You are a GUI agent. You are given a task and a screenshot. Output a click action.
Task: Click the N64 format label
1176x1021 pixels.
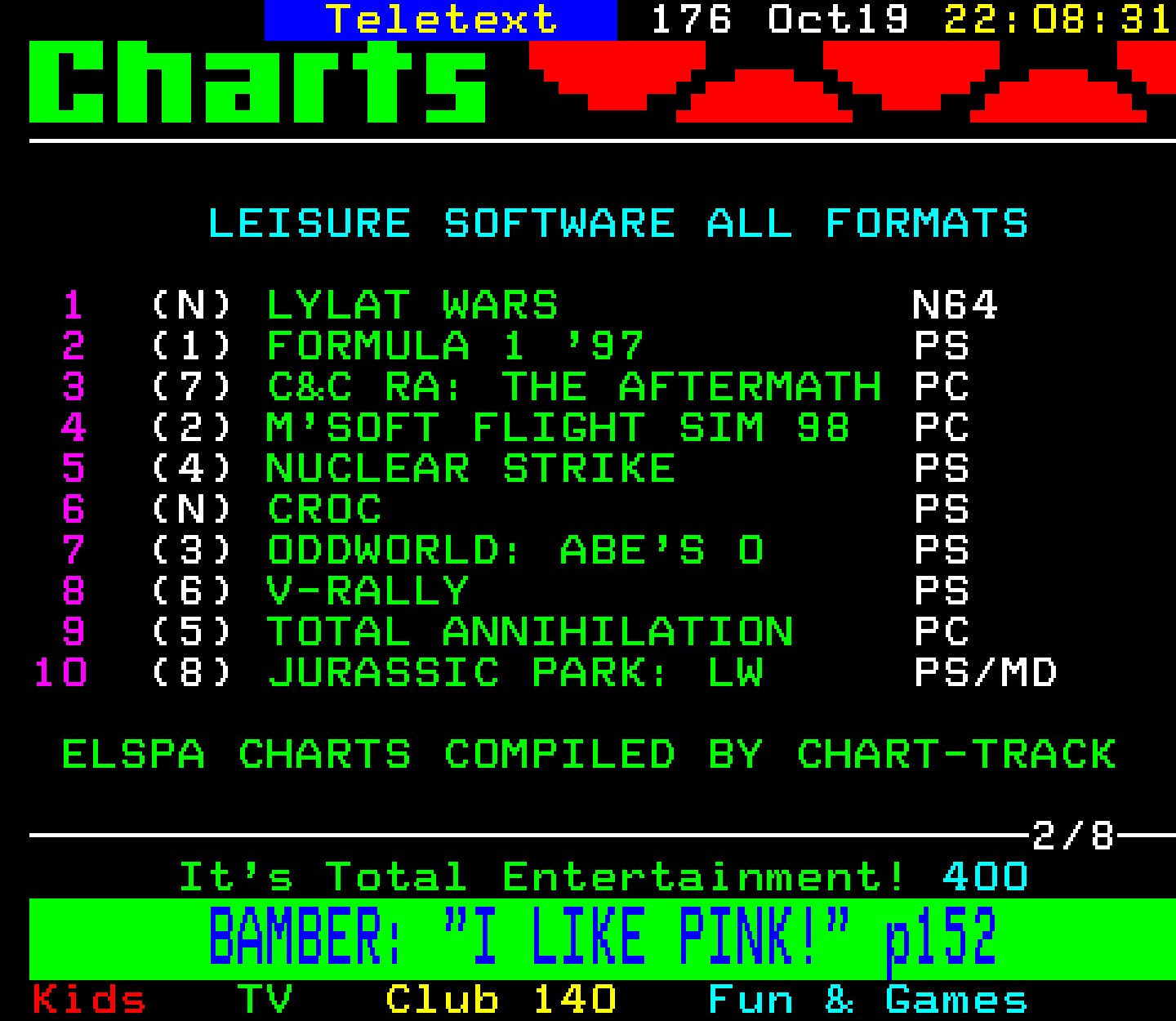click(955, 305)
